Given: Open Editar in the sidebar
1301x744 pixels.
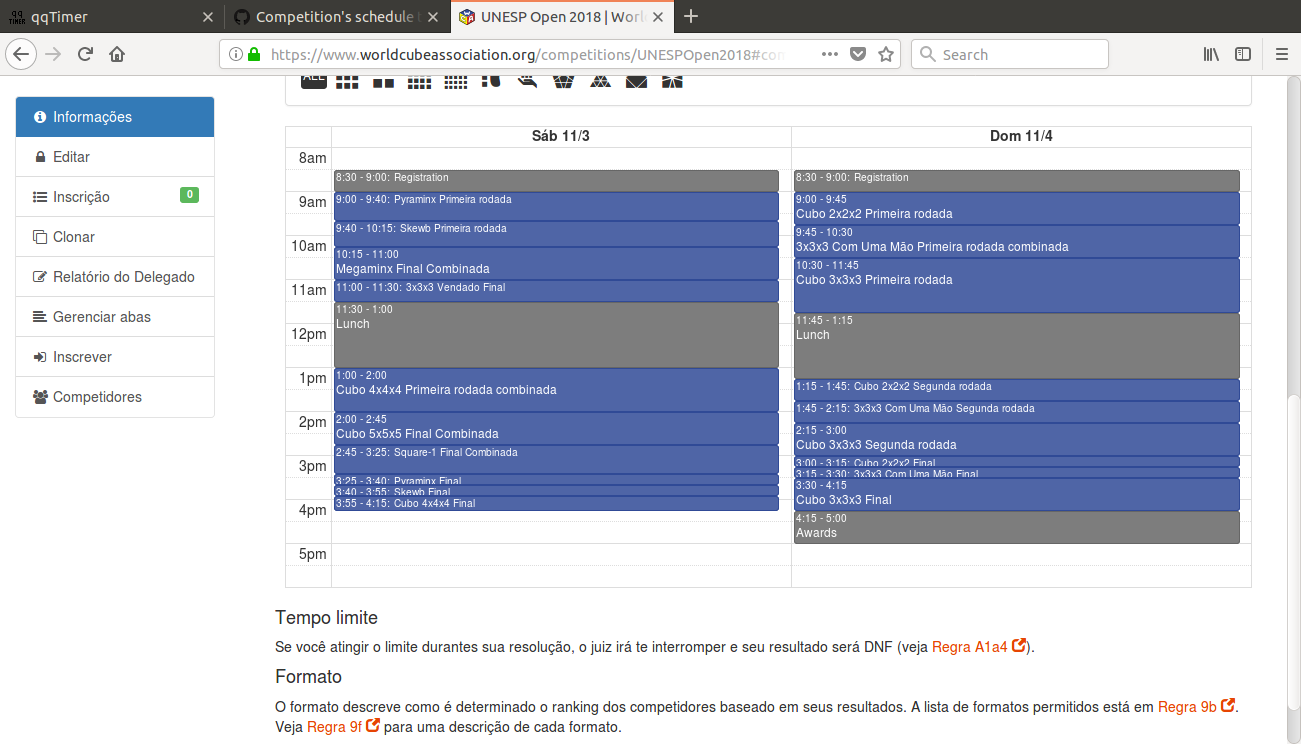Looking at the screenshot, I should pos(115,157).
